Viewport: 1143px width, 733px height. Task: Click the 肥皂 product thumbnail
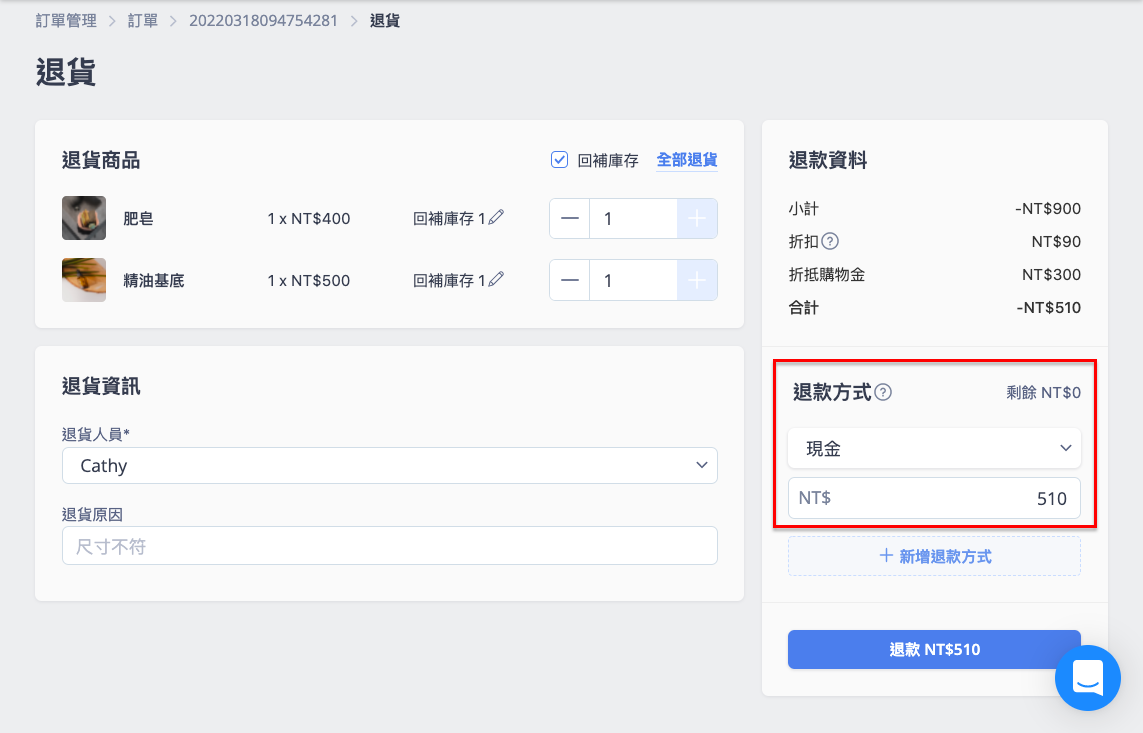tap(84, 218)
